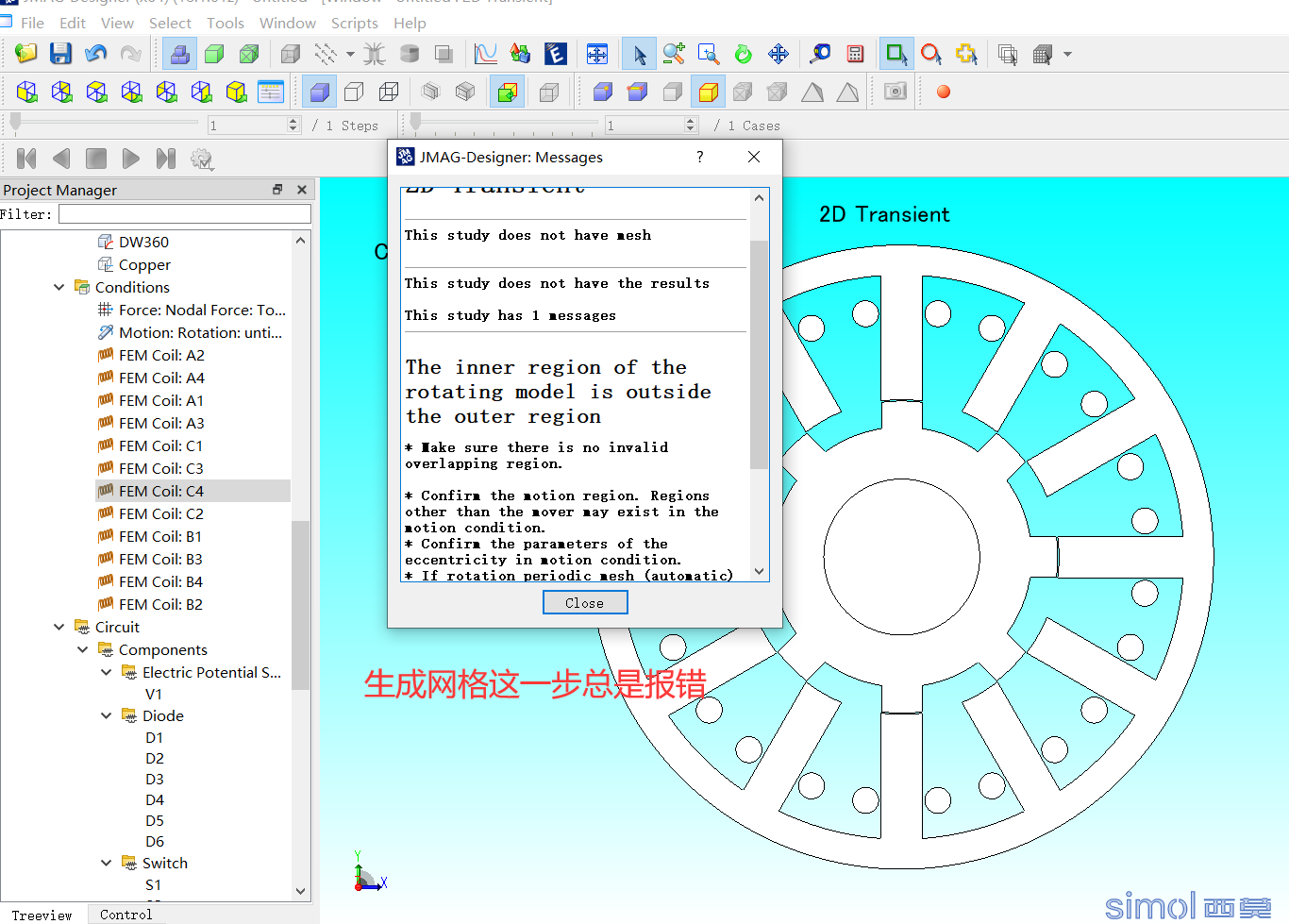This screenshot has width=1289, height=924.
Task: Close the Messages dialog with Close button
Action: coord(585,602)
